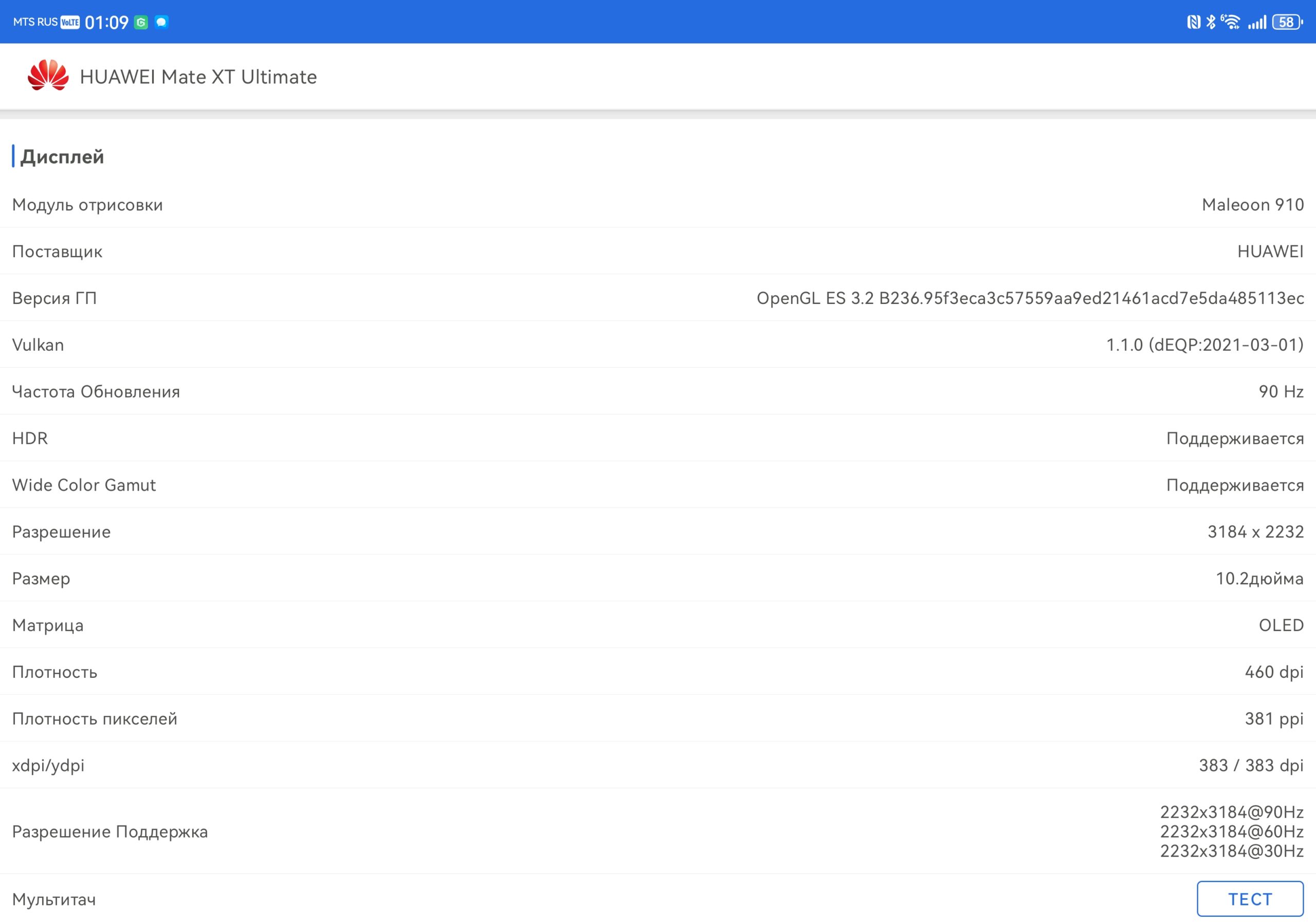Screen dimensions: 1316x923
Task: Tap the Частота Обновления 90 Hz row
Action: click(658, 391)
